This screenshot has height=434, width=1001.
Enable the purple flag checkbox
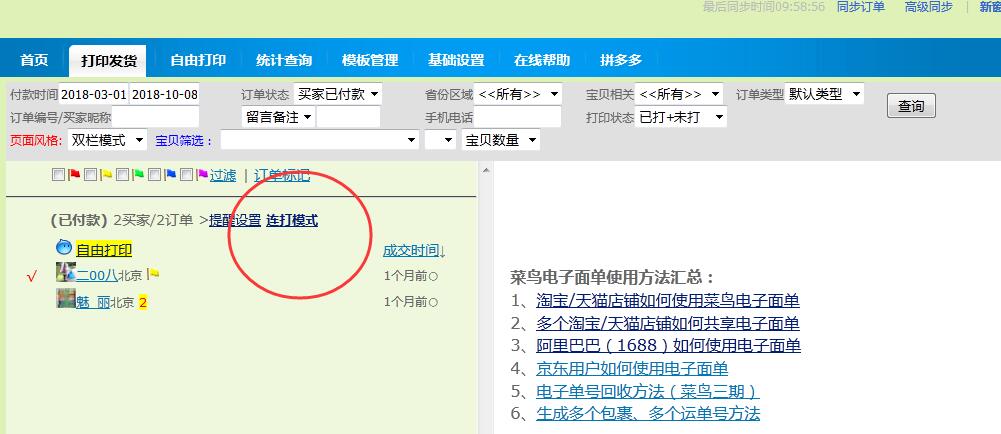pos(186,175)
